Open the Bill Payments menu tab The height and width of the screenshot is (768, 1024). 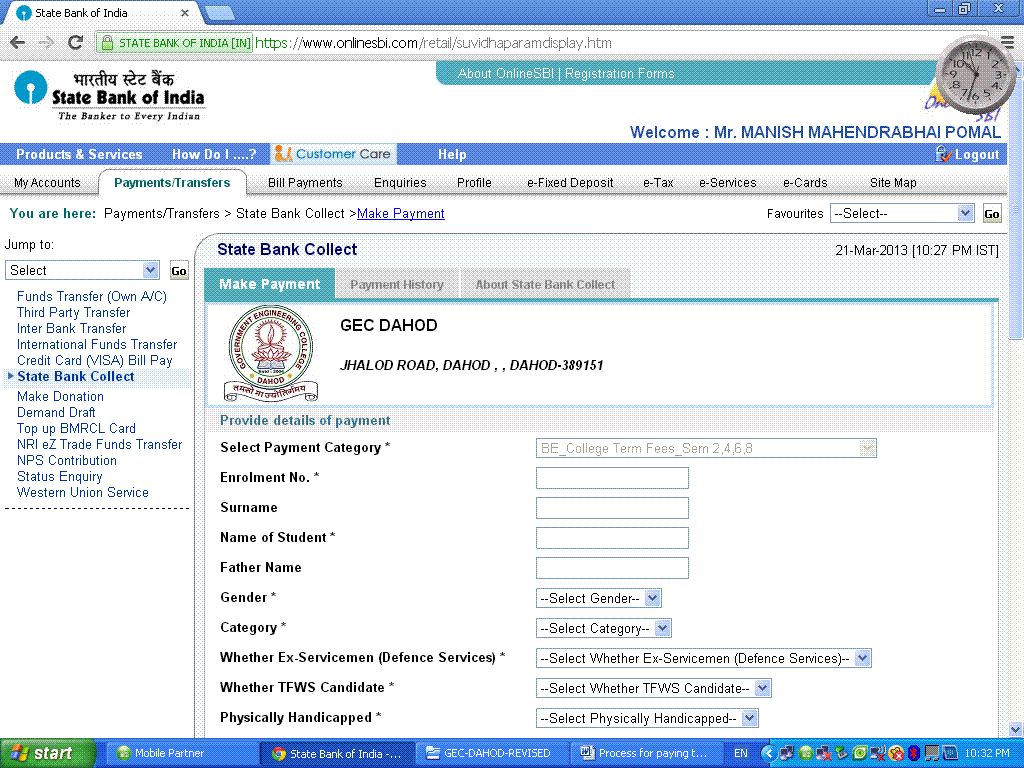[305, 183]
